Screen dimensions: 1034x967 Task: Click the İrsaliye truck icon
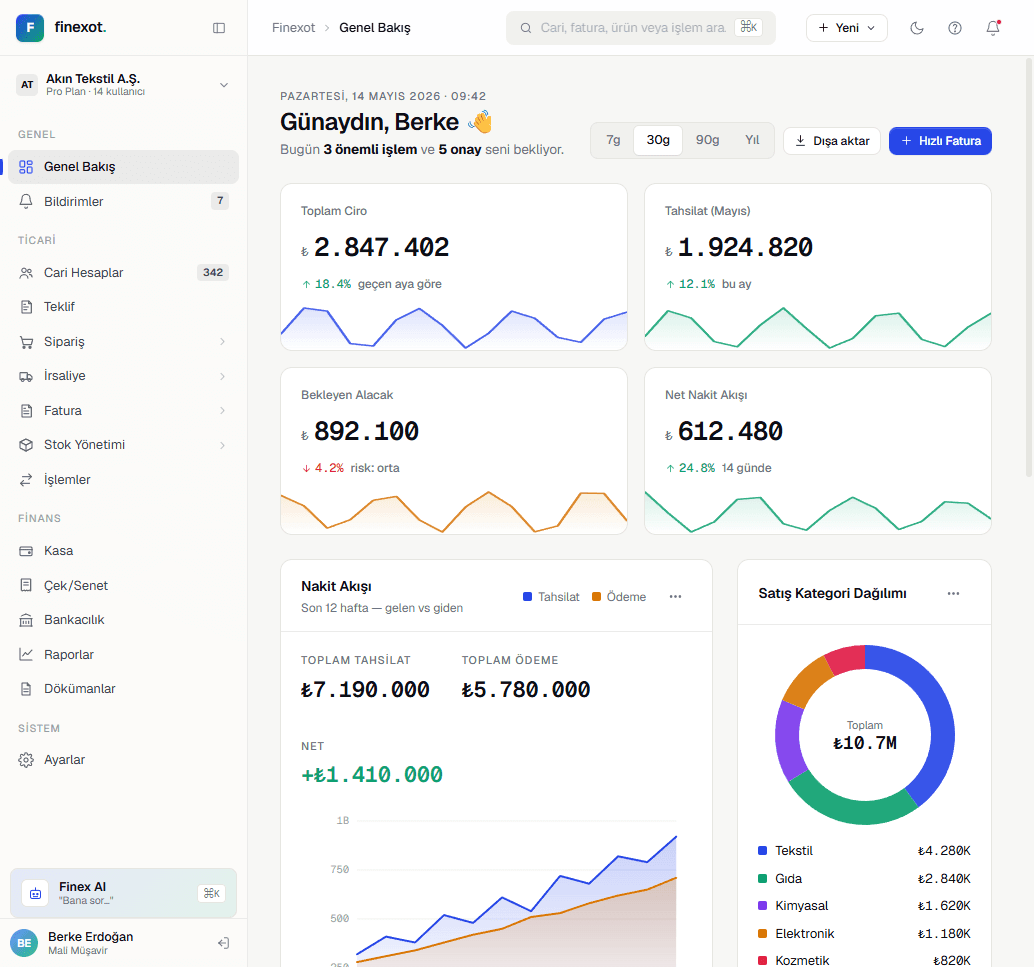pyautogui.click(x=26, y=376)
